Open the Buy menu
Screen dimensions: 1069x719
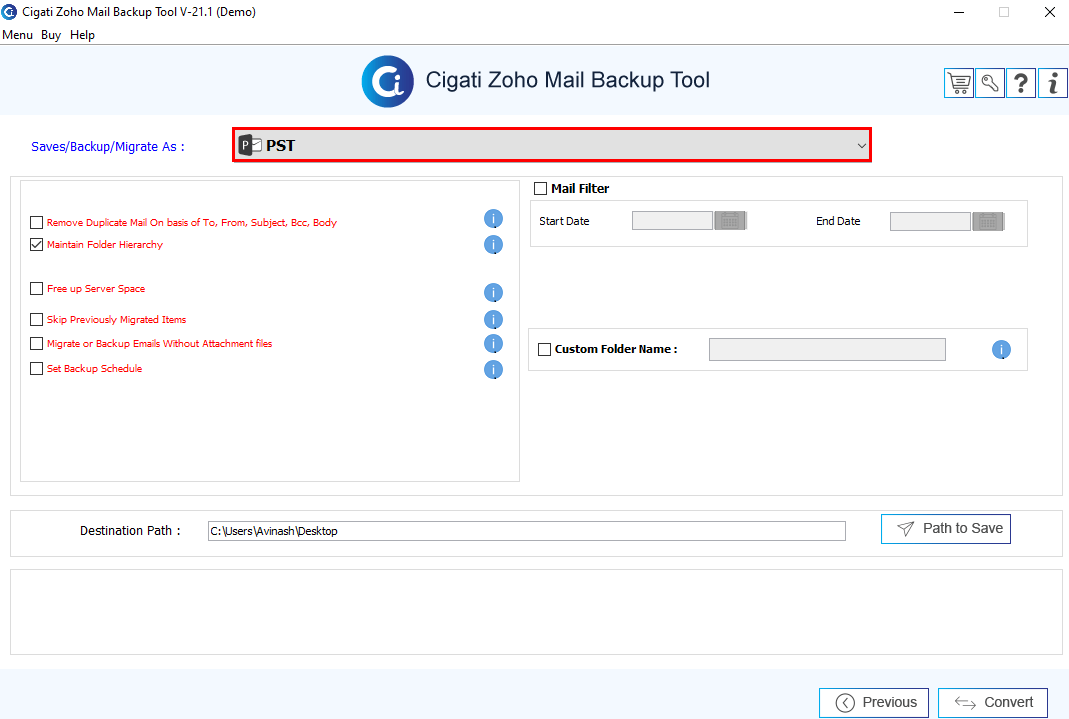51,35
